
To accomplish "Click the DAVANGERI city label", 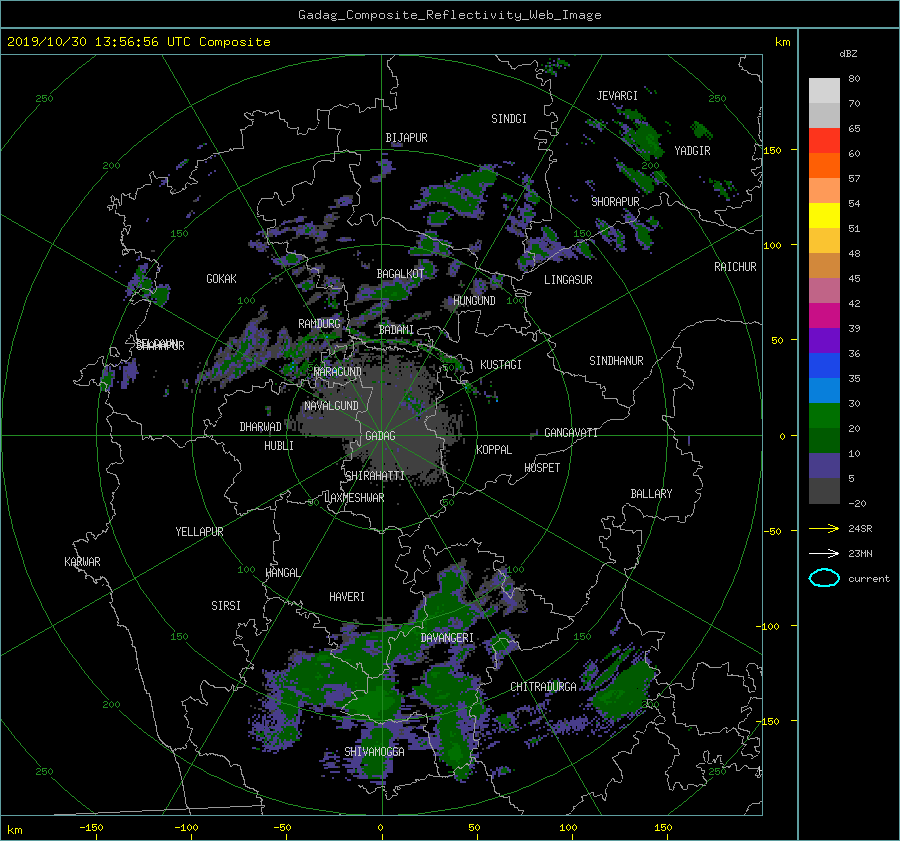I will pyautogui.click(x=447, y=638).
